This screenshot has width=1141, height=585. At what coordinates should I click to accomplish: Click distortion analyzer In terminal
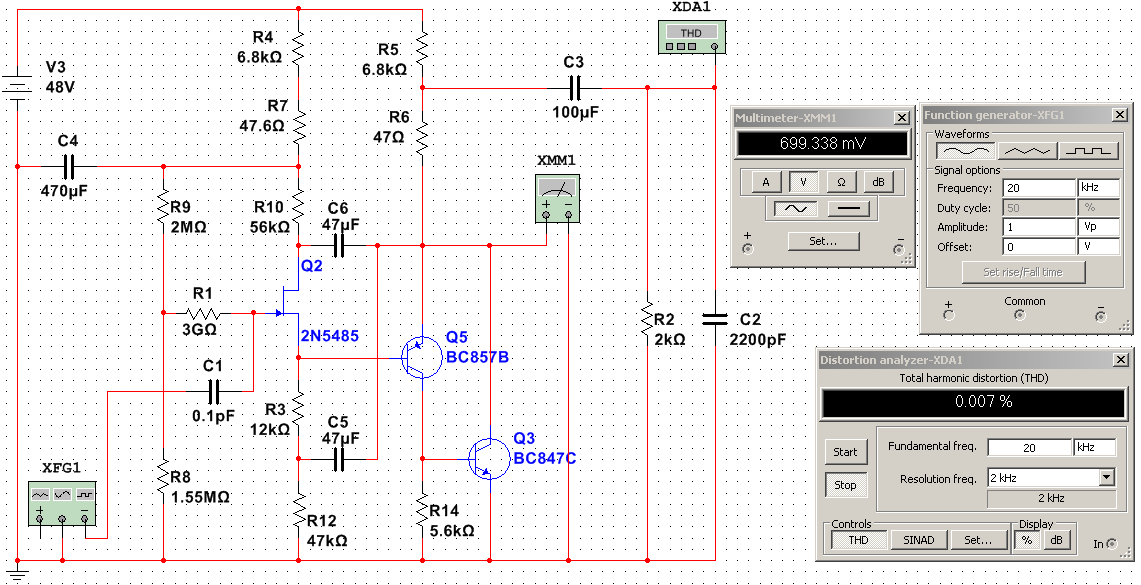point(1113,544)
